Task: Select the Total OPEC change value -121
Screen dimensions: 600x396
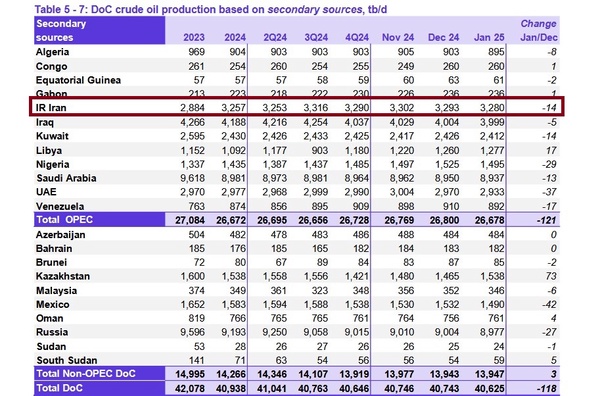Action: point(546,220)
